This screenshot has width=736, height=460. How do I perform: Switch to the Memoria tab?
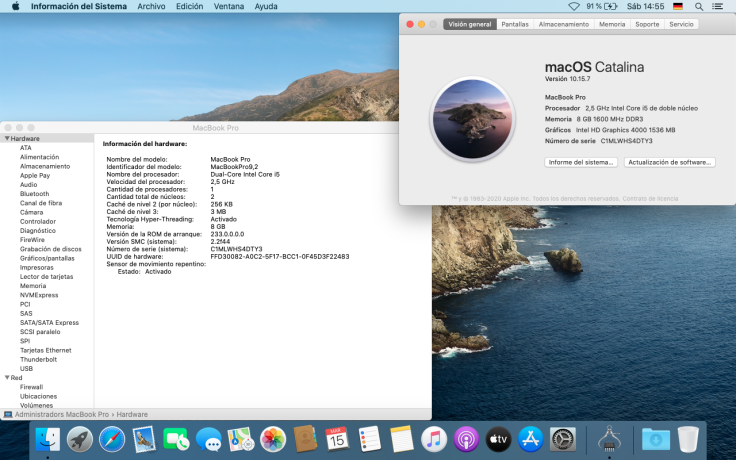click(612, 24)
